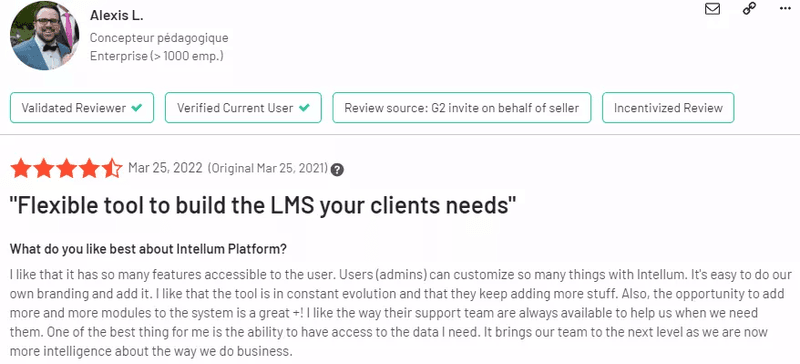
Task: Open the three-dots more options menu
Action: click(785, 8)
